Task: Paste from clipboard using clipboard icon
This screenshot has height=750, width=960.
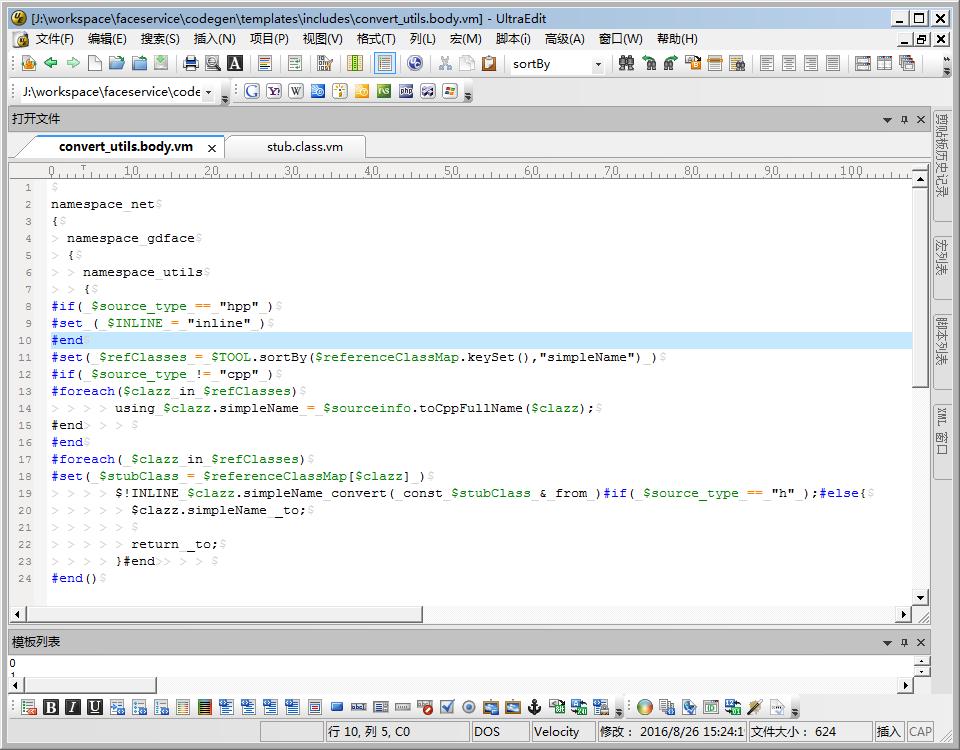Action: click(489, 63)
